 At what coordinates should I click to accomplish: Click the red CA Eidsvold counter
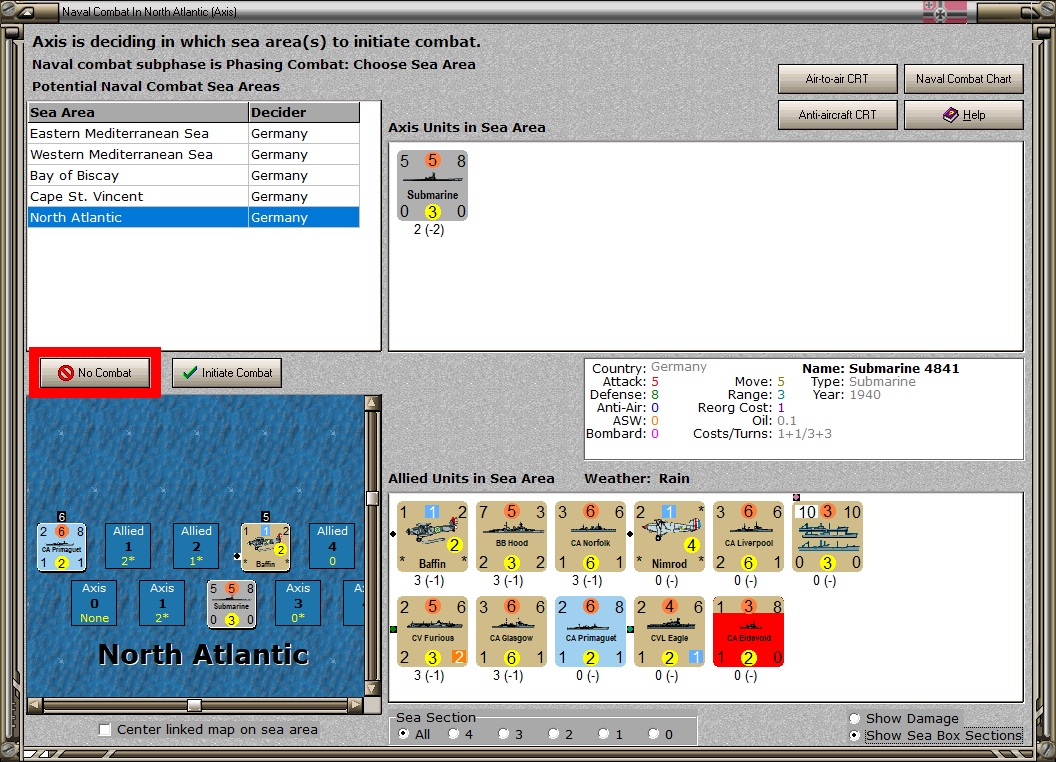click(748, 631)
